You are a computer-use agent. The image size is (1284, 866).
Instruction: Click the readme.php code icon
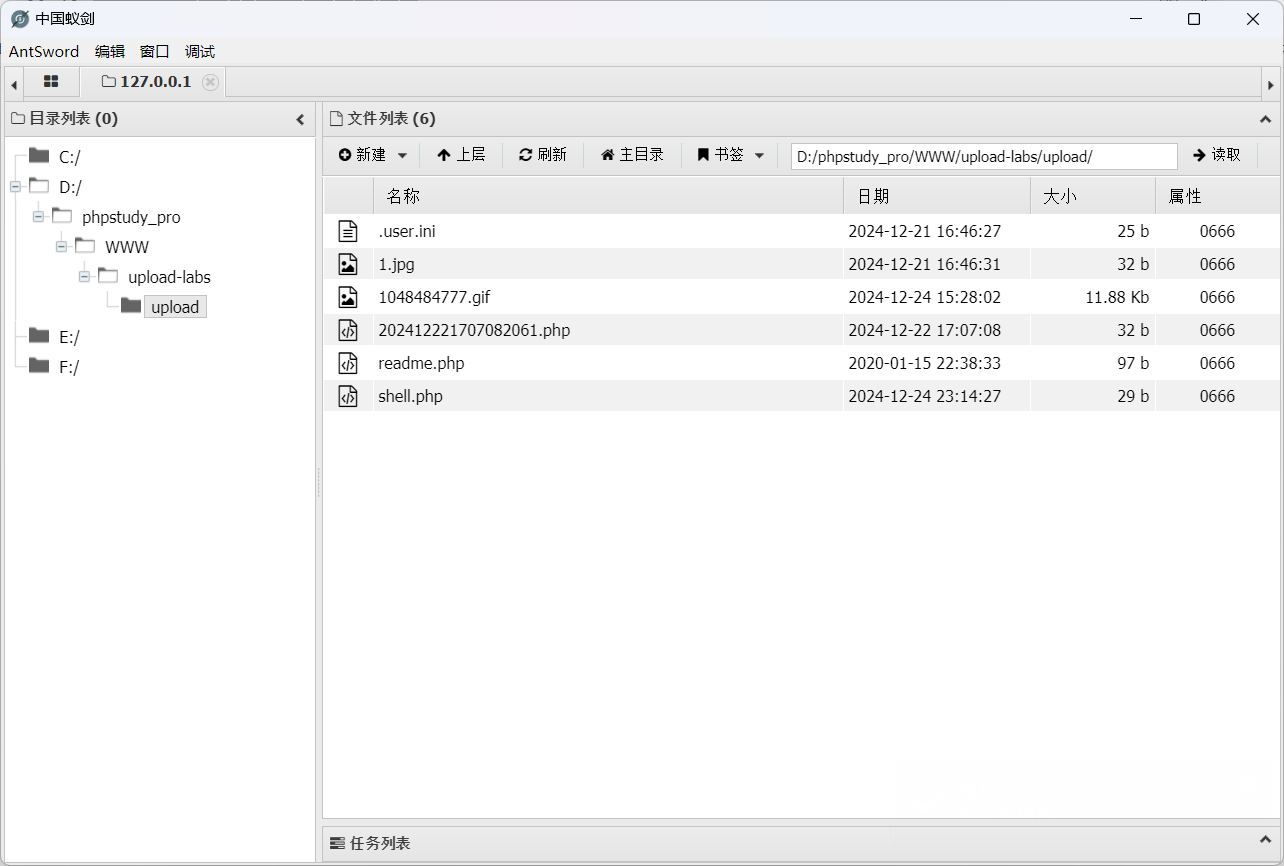pos(347,363)
